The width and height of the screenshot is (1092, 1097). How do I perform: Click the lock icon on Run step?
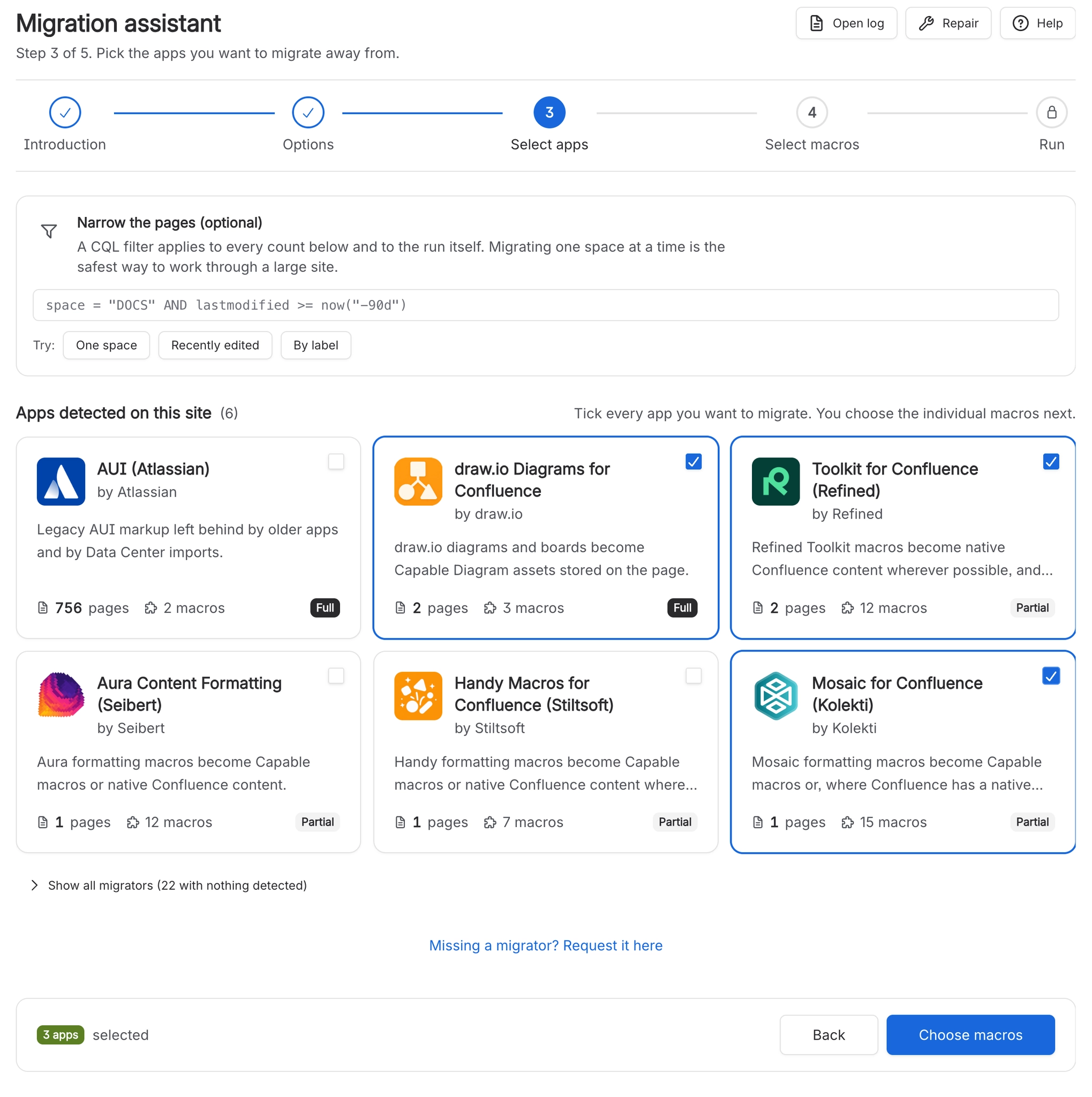point(1052,112)
